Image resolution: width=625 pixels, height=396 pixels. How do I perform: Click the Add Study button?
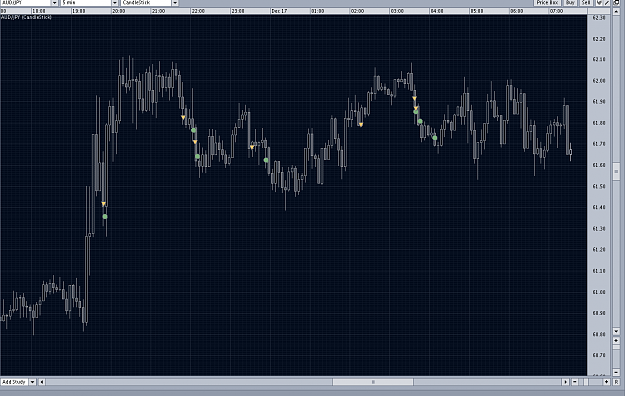[14, 382]
